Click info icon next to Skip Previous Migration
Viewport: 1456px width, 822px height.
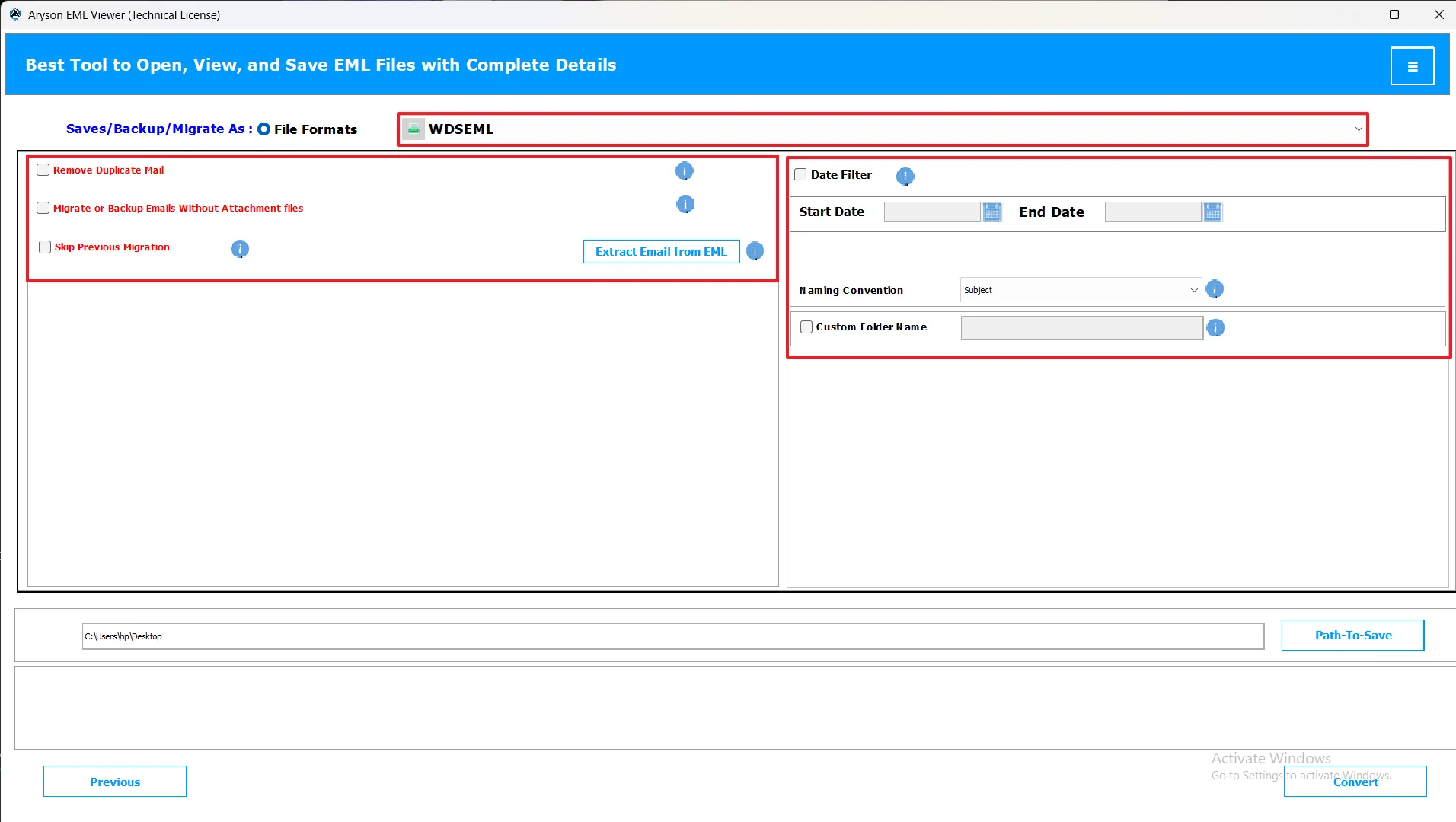pyautogui.click(x=239, y=249)
